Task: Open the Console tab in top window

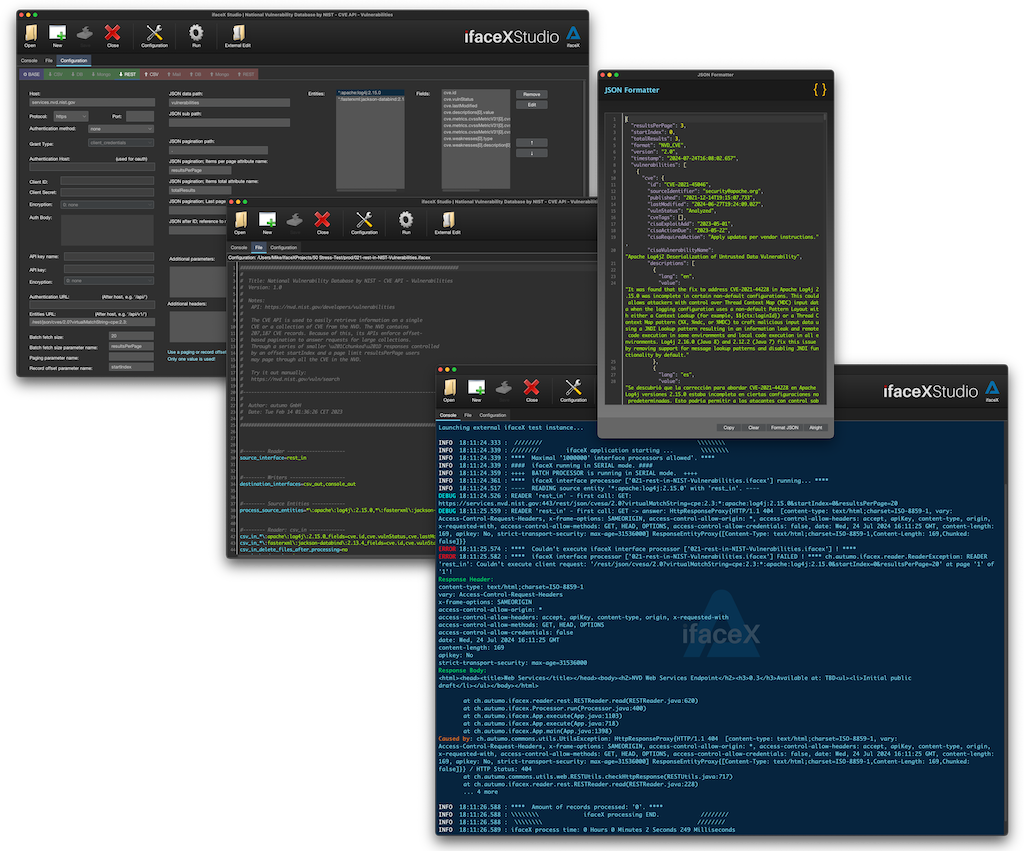Action: pyautogui.click(x=29, y=60)
